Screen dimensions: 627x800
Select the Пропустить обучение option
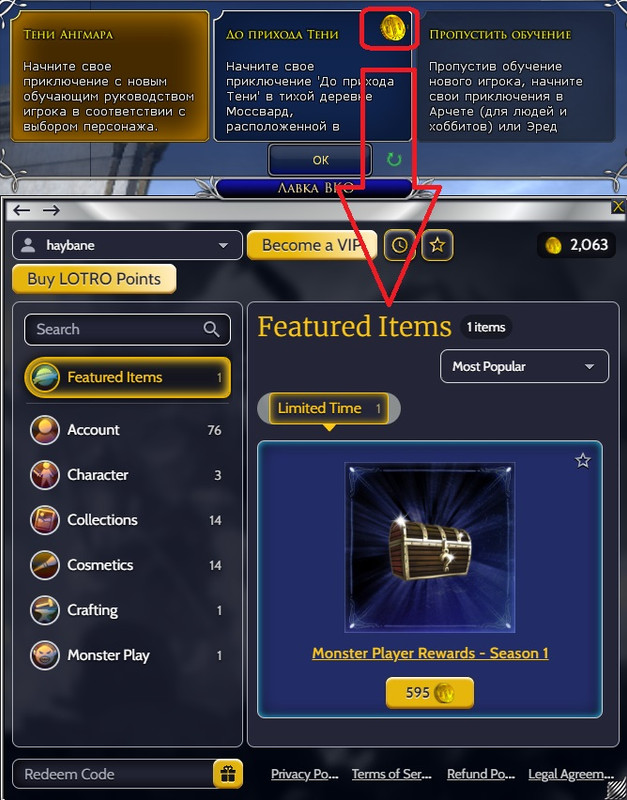[516, 76]
